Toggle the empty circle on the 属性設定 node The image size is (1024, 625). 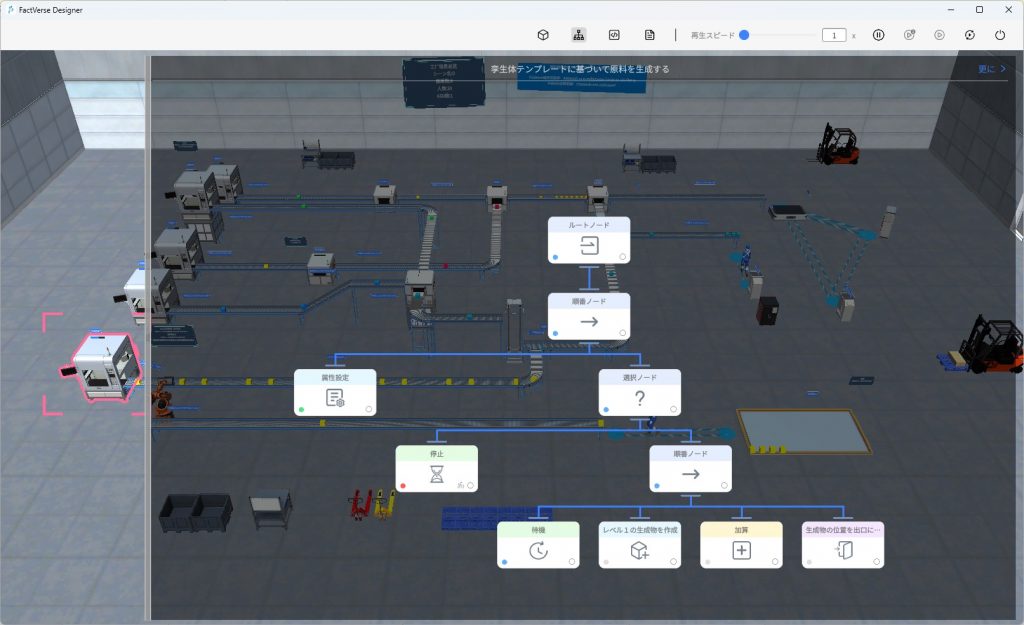coord(369,410)
